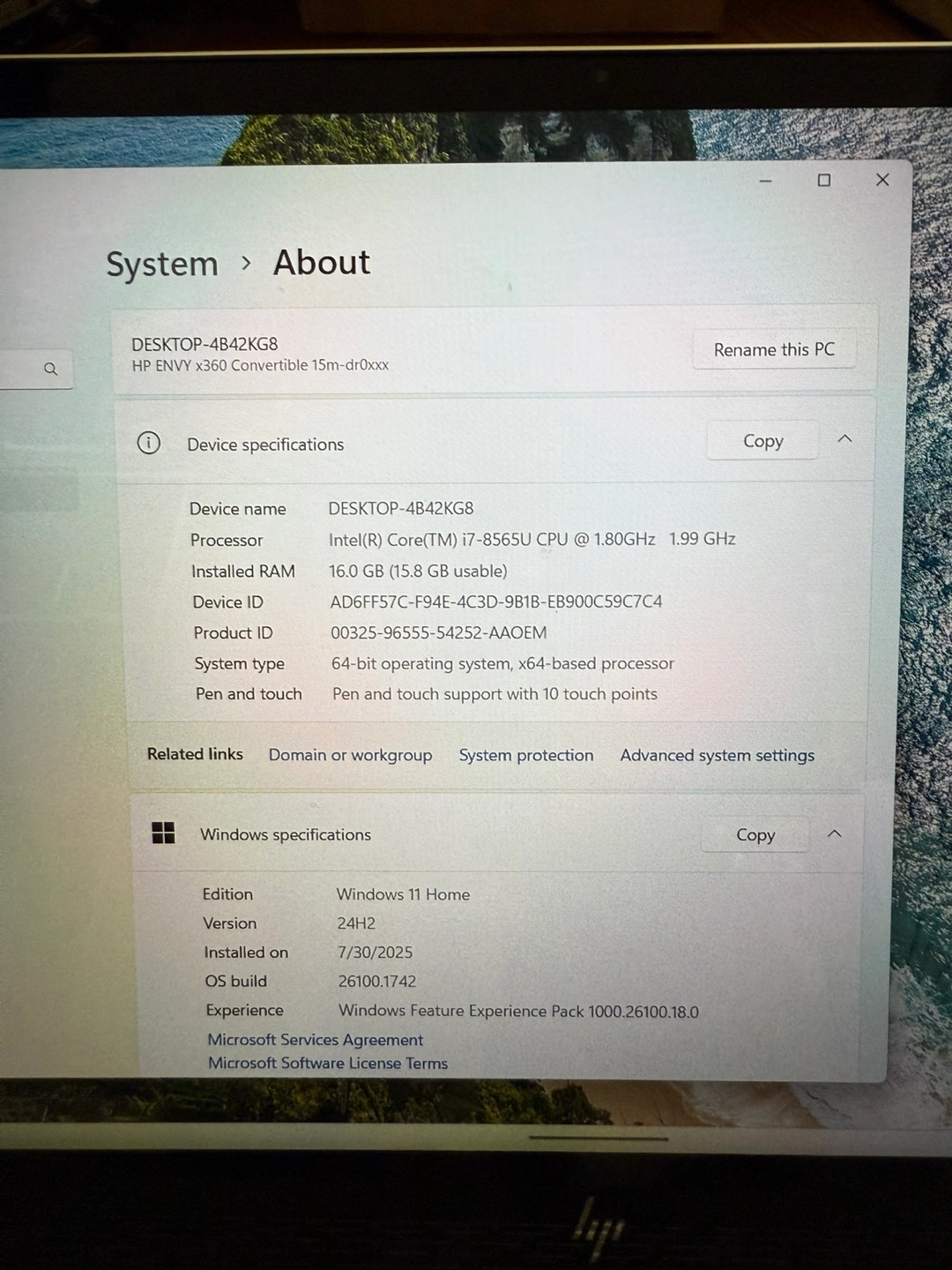Image resolution: width=952 pixels, height=1270 pixels.
Task: Open Microsoft Software License Terms link
Action: (x=328, y=1063)
